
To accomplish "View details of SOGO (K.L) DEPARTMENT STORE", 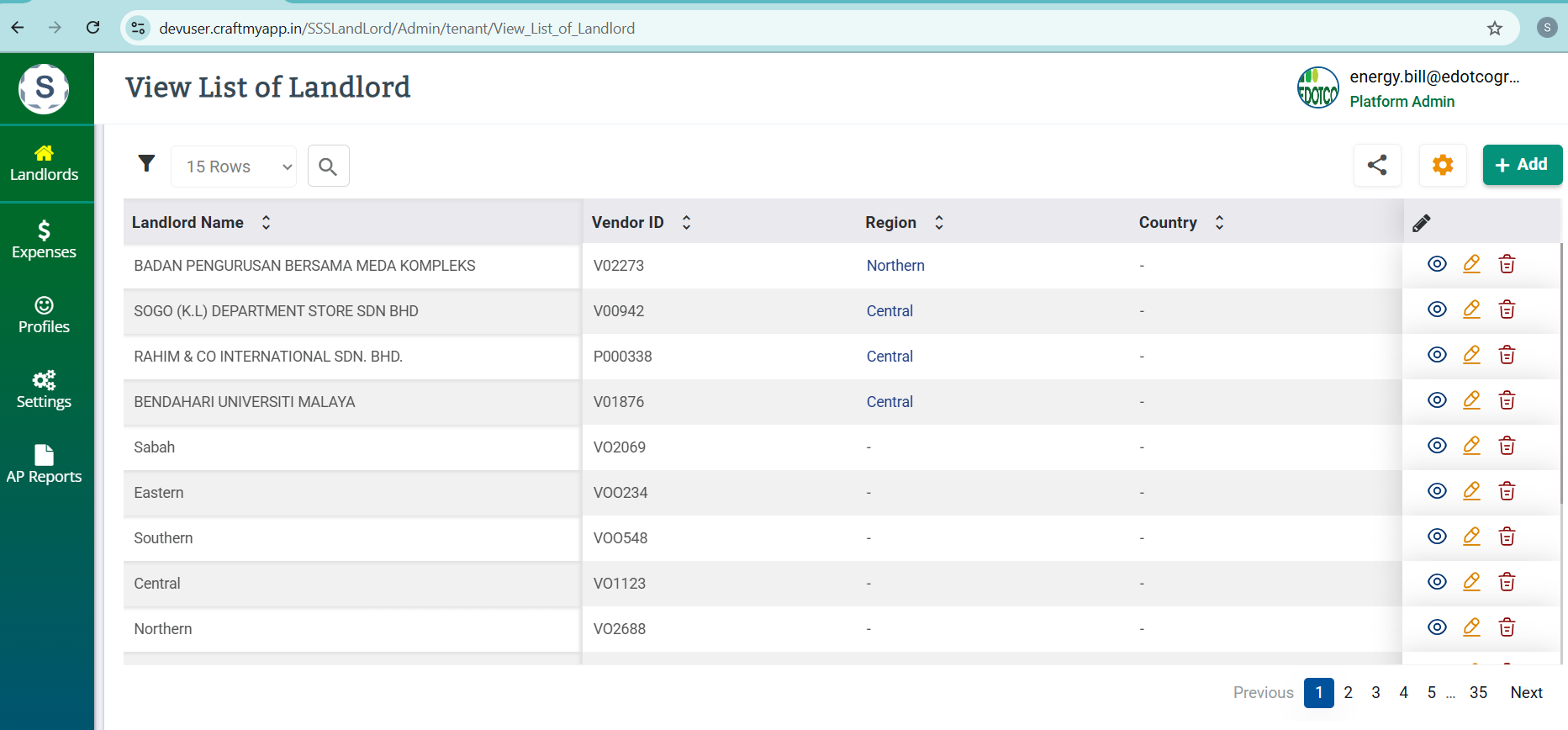I will click(x=1438, y=309).
